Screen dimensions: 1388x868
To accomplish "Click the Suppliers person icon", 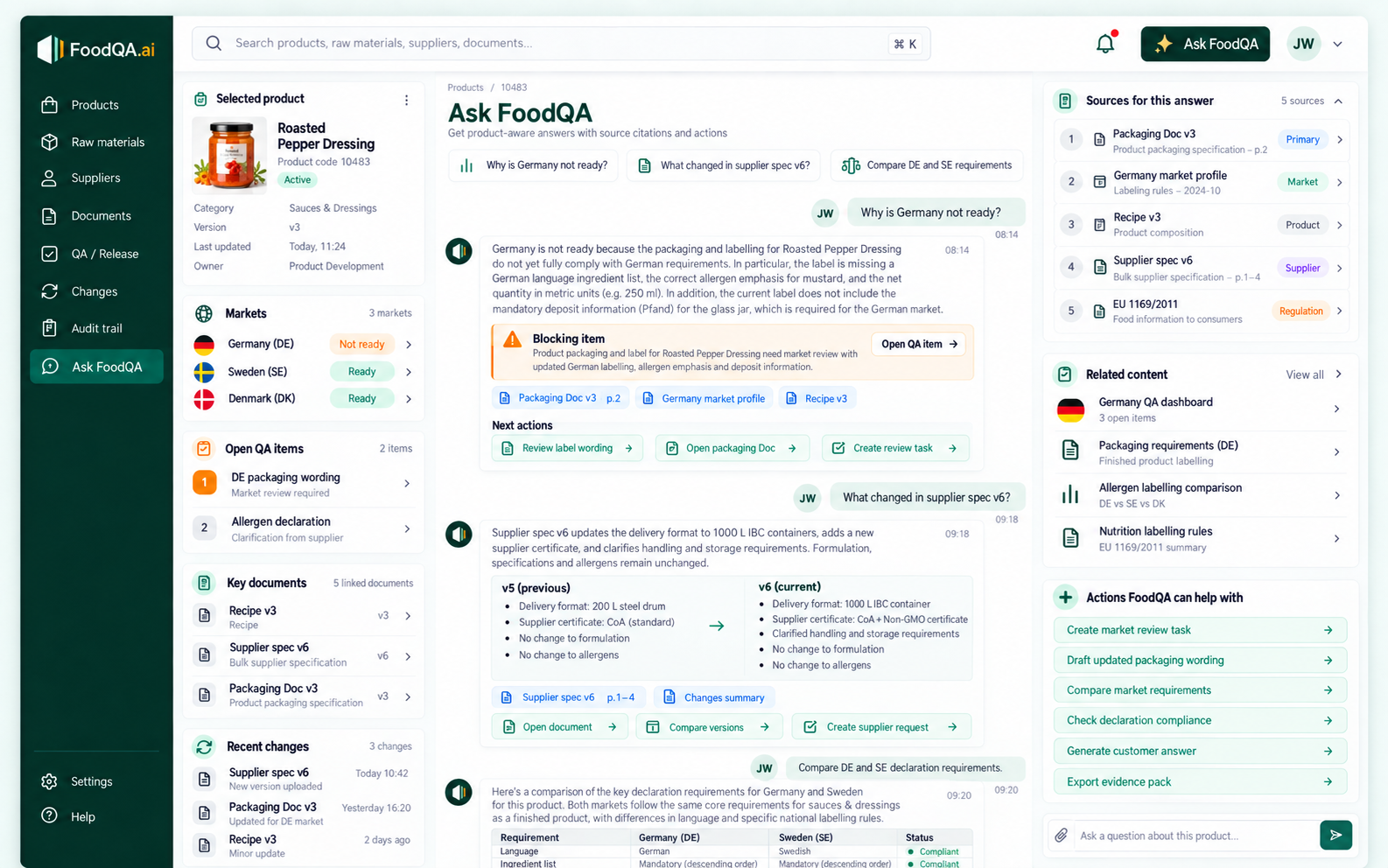I will tap(49, 178).
